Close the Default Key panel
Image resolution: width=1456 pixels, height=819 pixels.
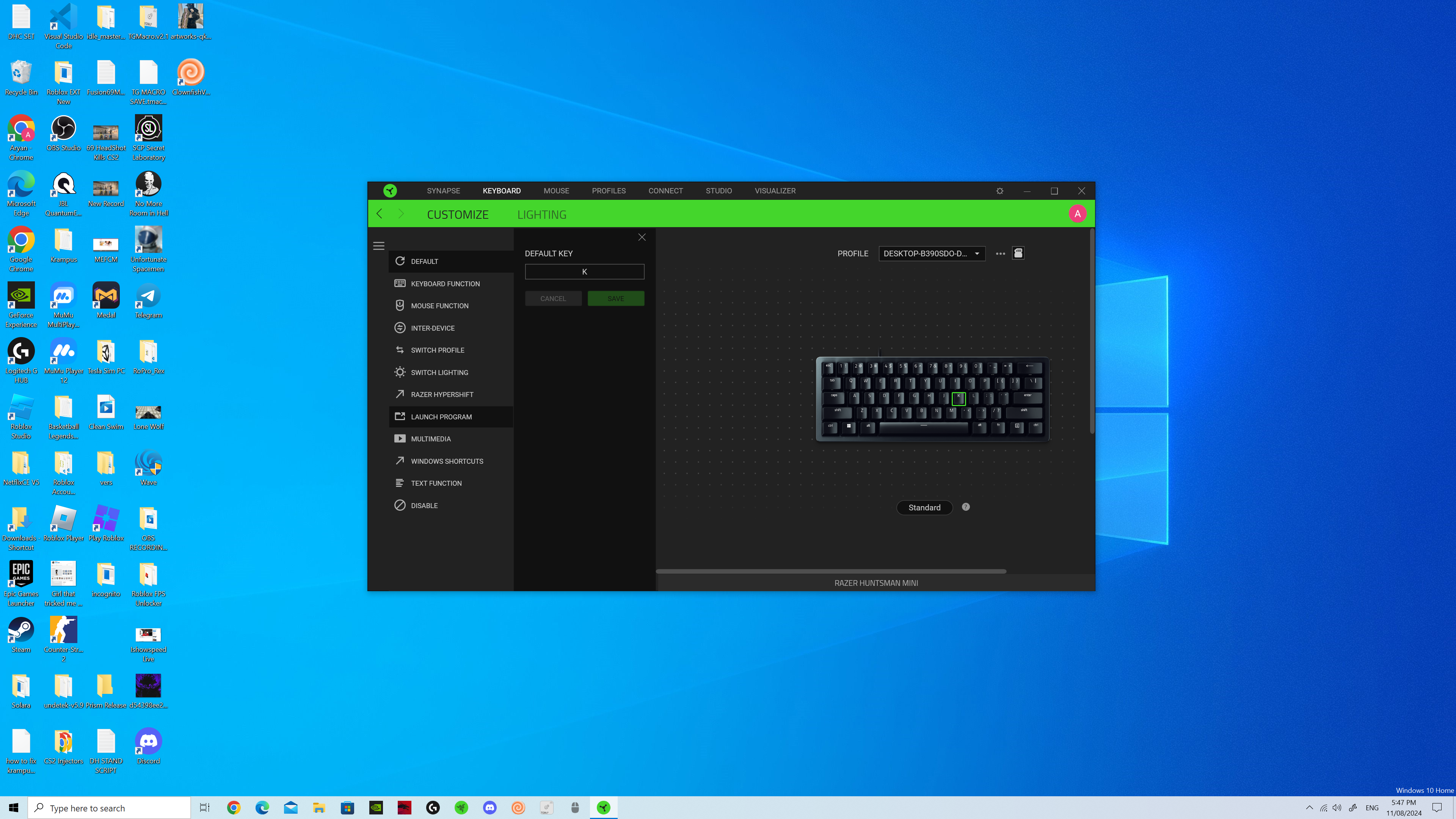pyautogui.click(x=642, y=237)
